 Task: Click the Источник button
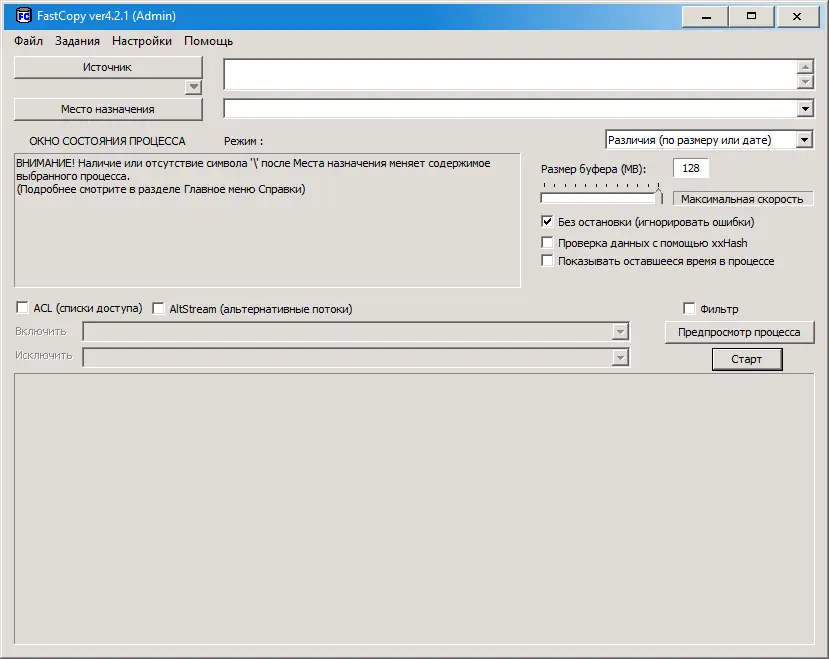(x=108, y=68)
